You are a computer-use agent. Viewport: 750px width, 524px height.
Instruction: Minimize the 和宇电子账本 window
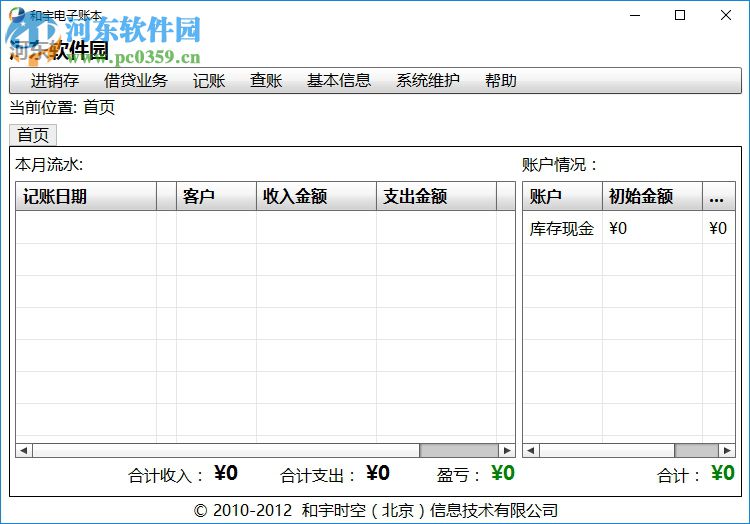(x=635, y=15)
